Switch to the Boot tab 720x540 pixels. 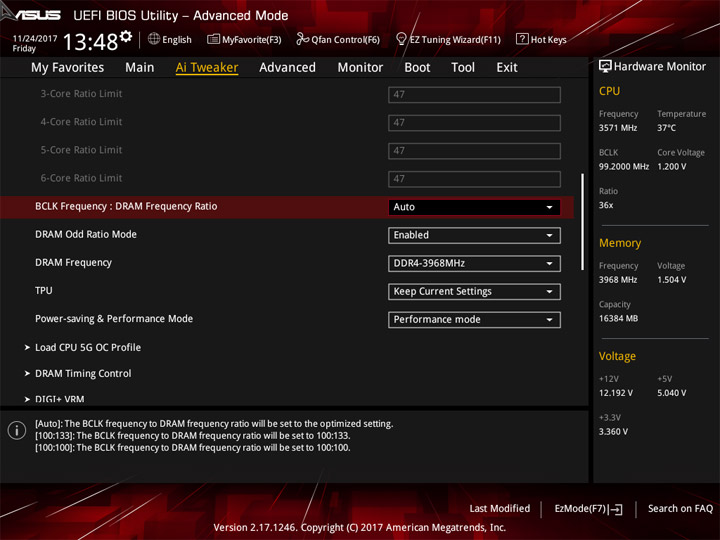point(417,68)
